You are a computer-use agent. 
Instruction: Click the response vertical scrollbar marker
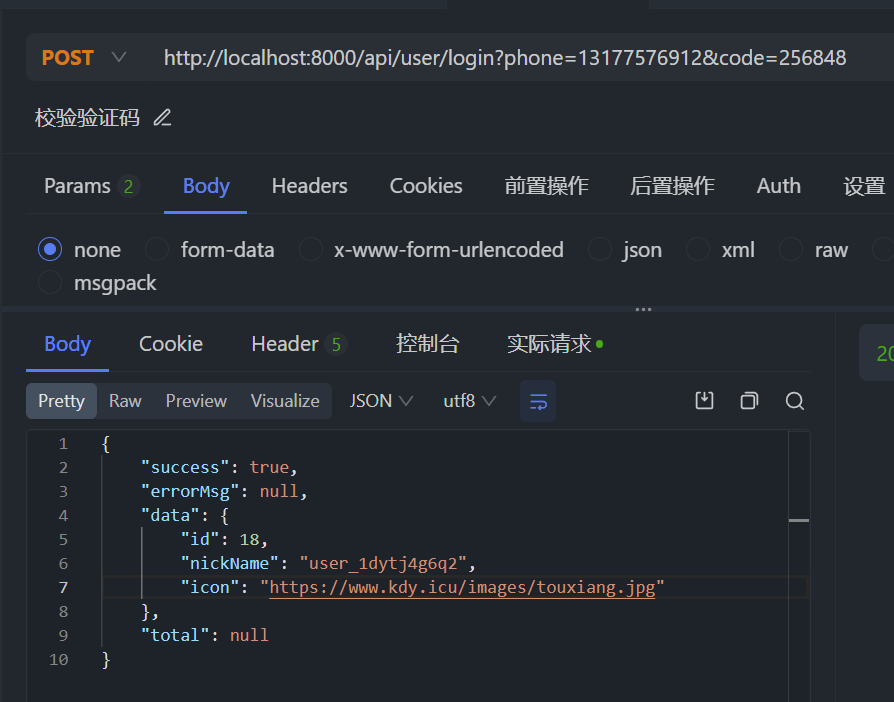pos(798,520)
